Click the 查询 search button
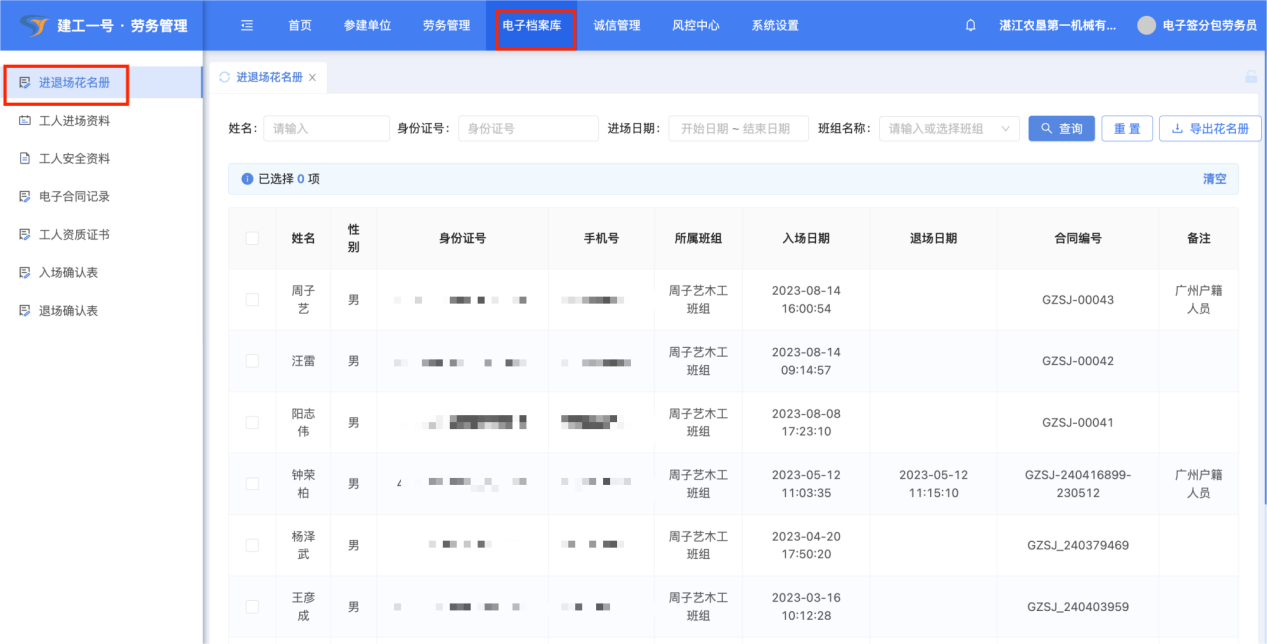Screen dimensions: 1267x644 (x=1061, y=129)
